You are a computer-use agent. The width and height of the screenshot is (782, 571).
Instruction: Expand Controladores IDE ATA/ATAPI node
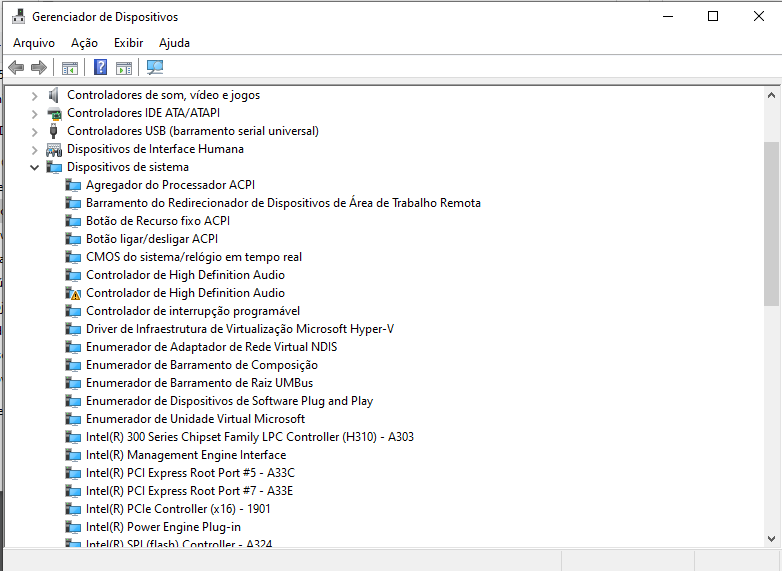tap(34, 114)
